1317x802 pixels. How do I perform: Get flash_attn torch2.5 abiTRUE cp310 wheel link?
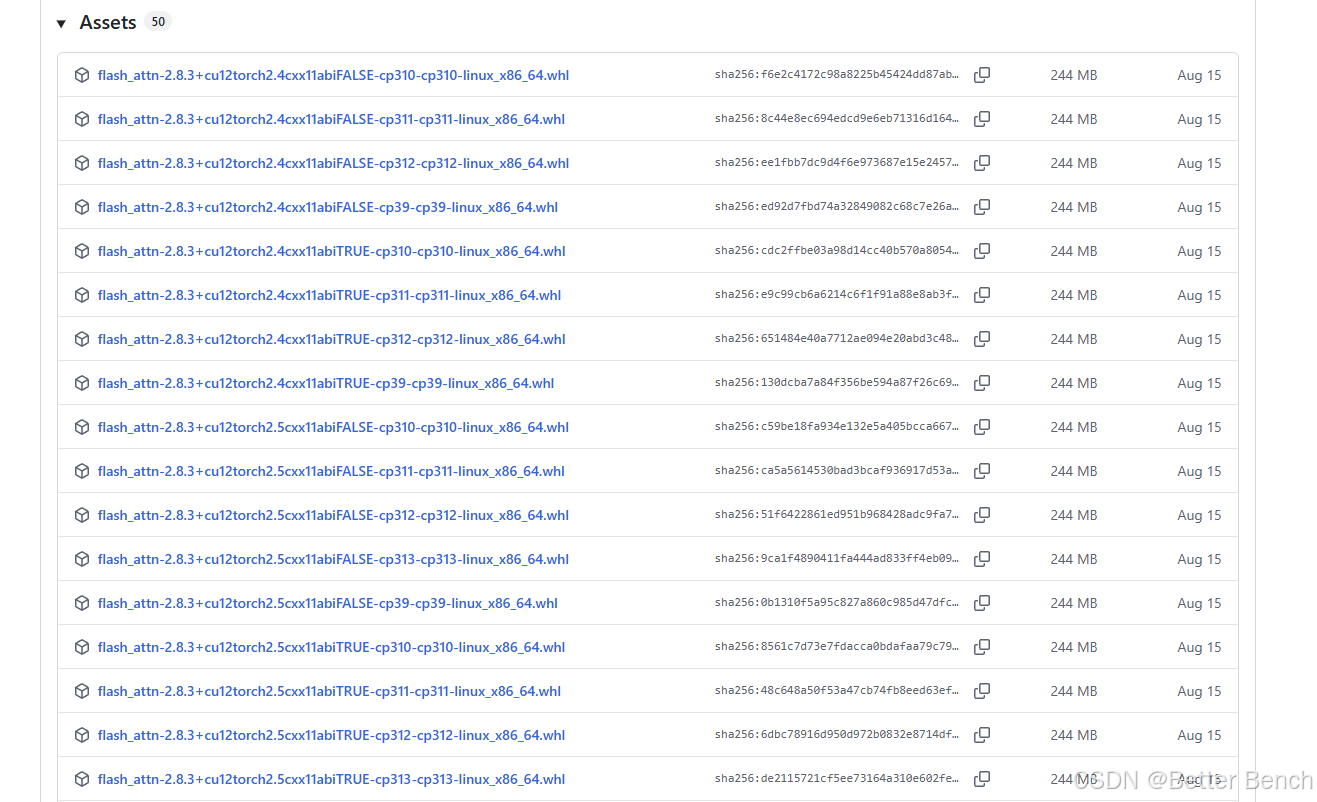332,647
